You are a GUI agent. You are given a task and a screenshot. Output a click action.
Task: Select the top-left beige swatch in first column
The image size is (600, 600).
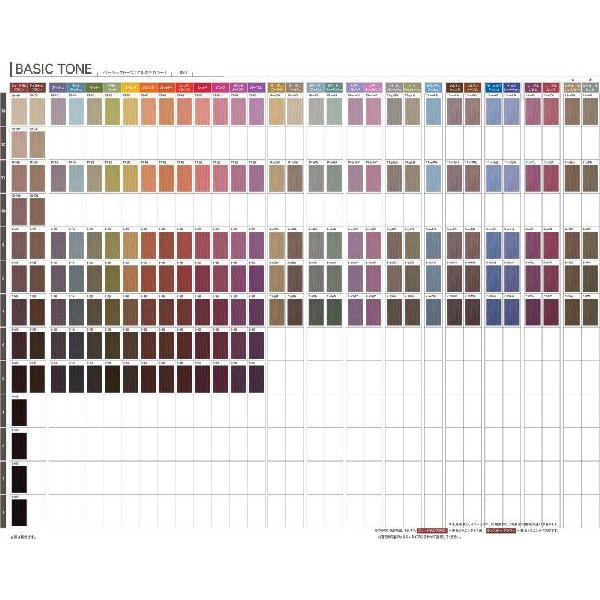[x=17, y=111]
